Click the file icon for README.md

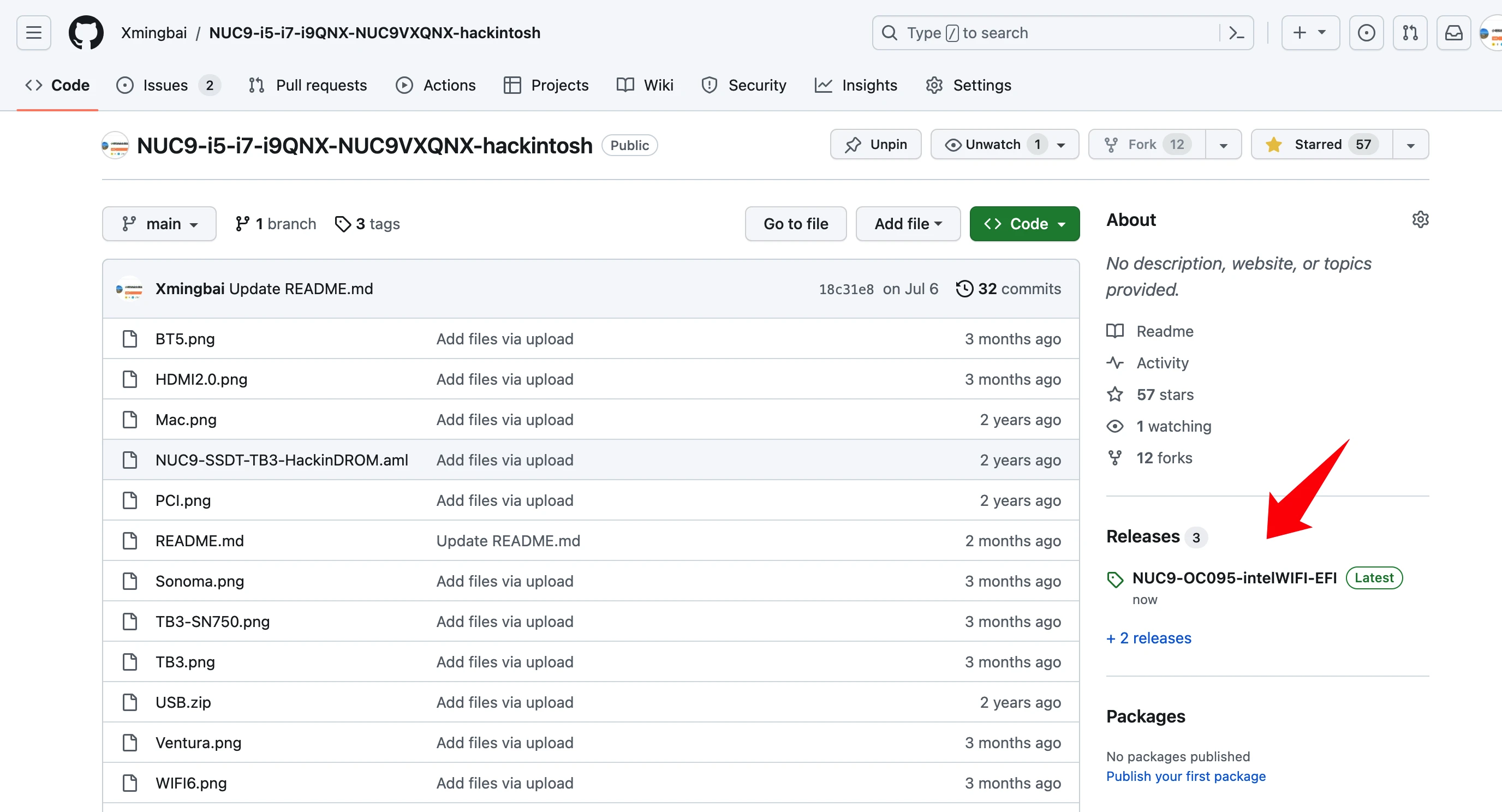tap(129, 540)
